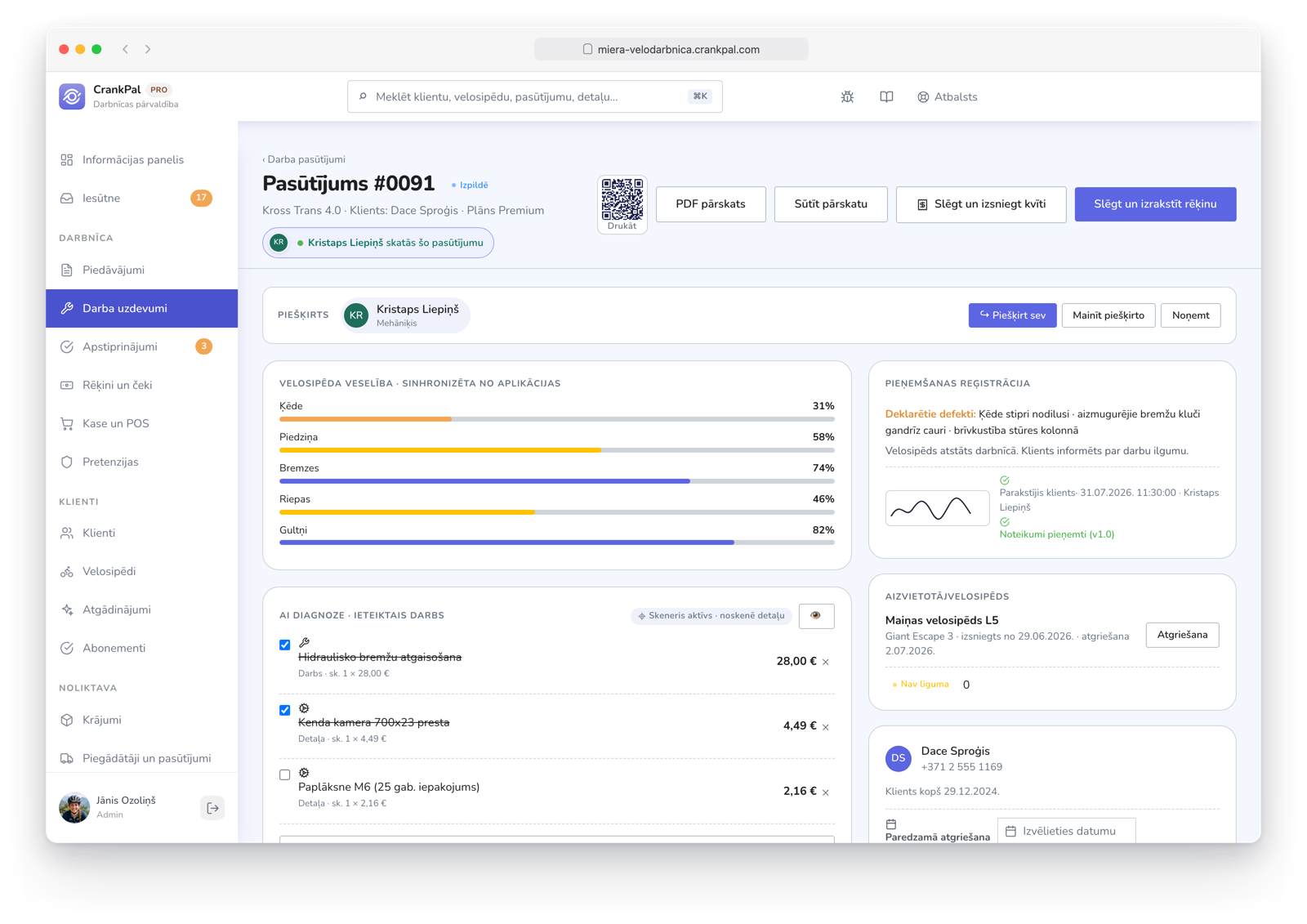Open Izvēlieties datumu date picker

click(1066, 831)
